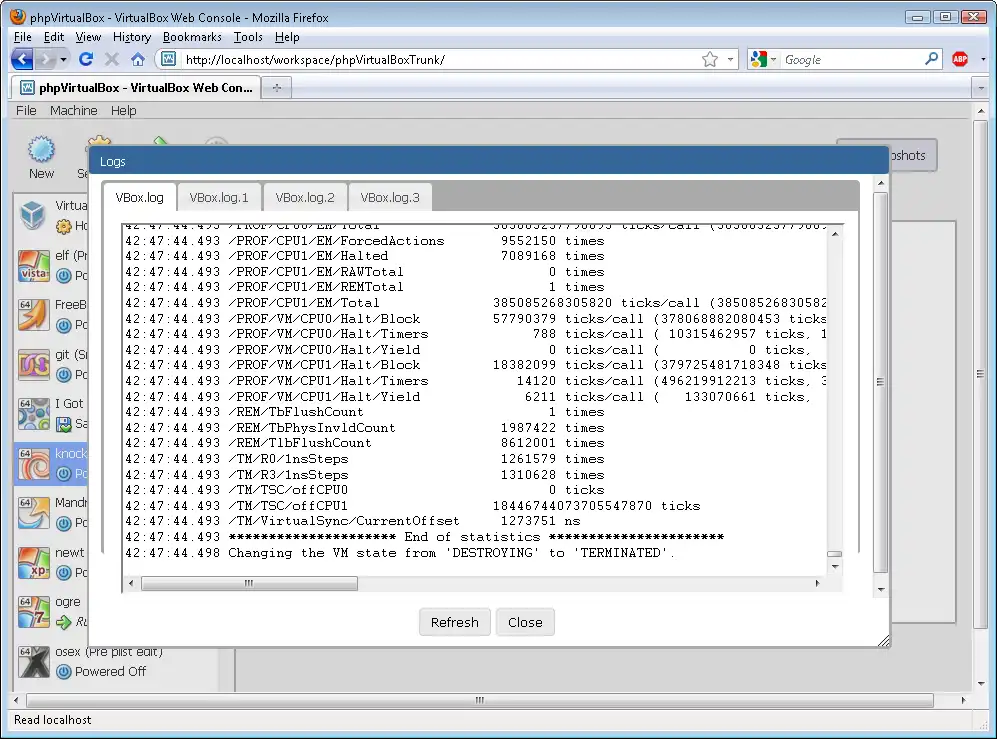
Task: Open the address bar history dropdown
Action: click(730, 60)
